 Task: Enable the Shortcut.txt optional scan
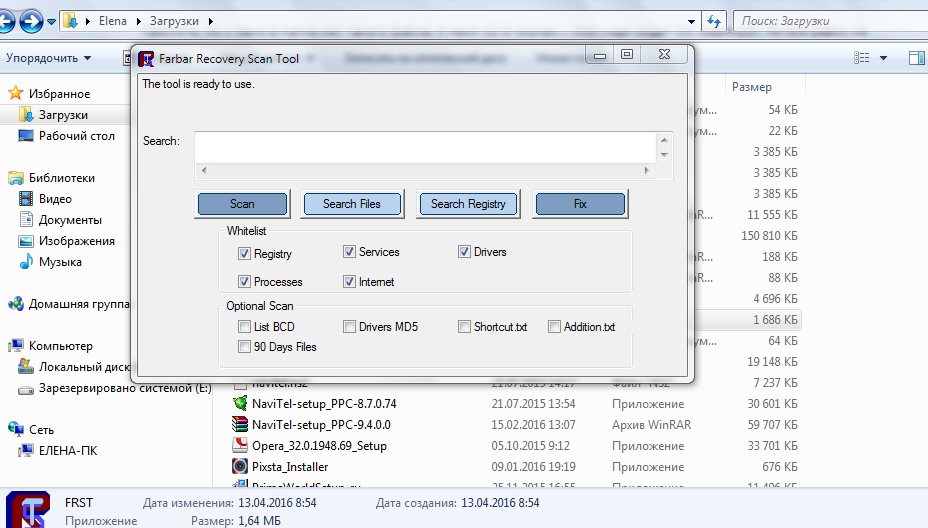tap(464, 327)
